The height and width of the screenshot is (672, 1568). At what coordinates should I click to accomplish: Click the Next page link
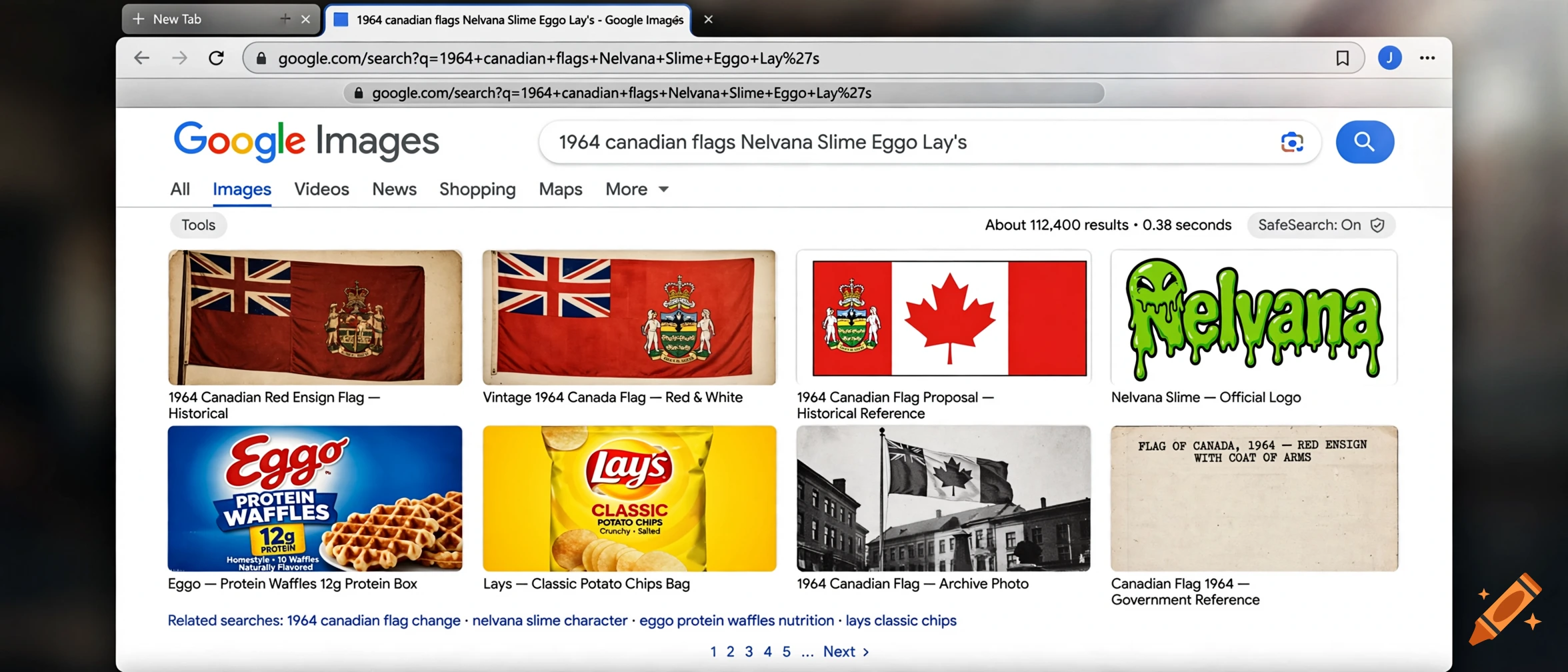click(846, 651)
